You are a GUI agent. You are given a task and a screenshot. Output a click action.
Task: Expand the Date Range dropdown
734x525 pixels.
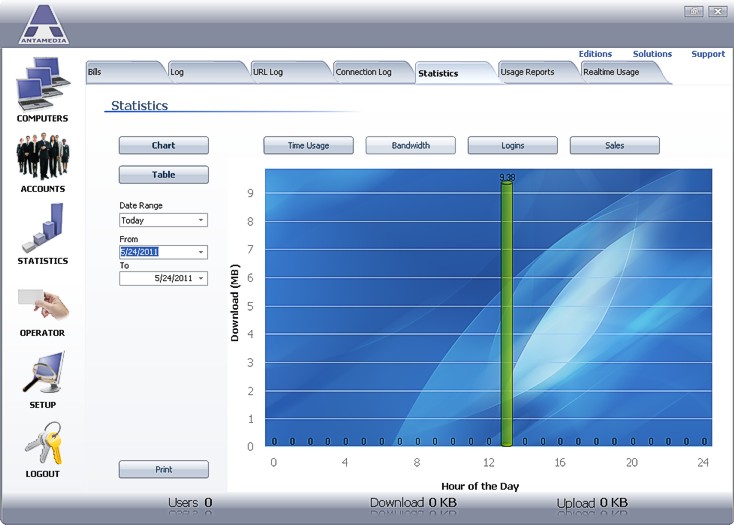pos(201,220)
